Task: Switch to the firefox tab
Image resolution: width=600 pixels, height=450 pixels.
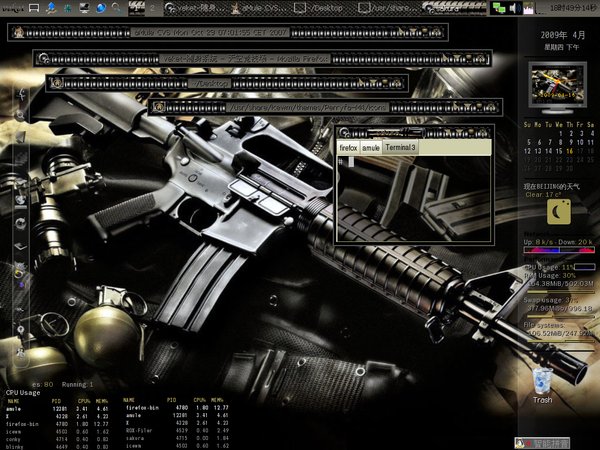Action: [x=348, y=148]
